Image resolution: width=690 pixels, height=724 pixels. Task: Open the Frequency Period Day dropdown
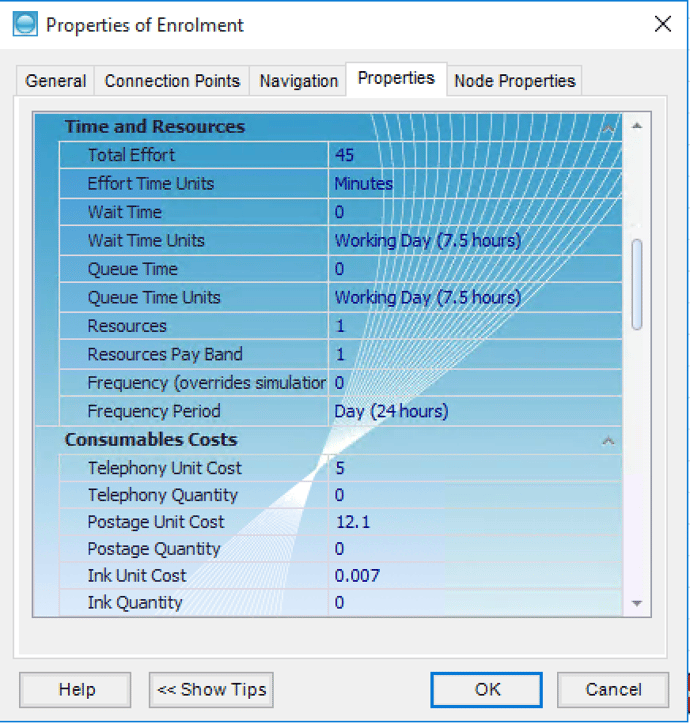[x=475, y=411]
